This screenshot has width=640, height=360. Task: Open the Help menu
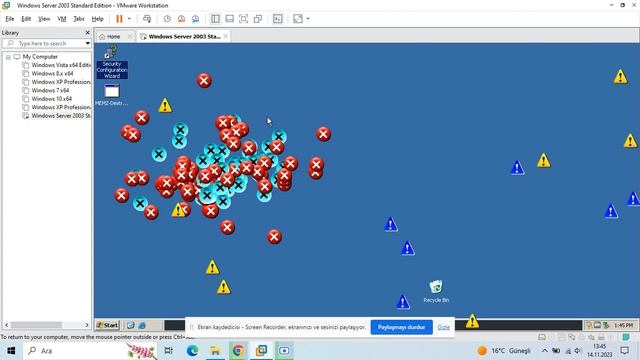click(x=98, y=19)
